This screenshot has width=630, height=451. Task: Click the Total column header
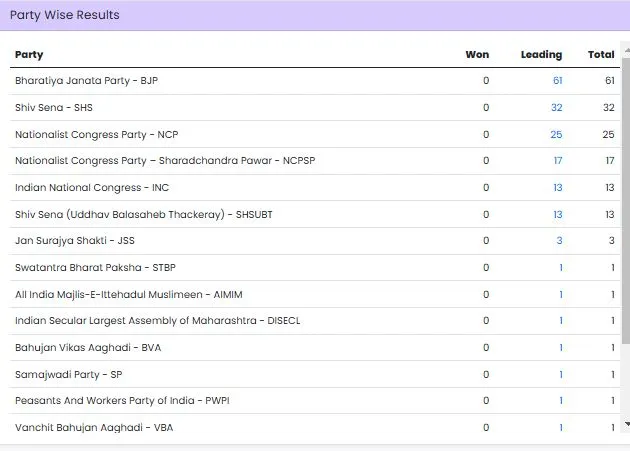coord(601,55)
